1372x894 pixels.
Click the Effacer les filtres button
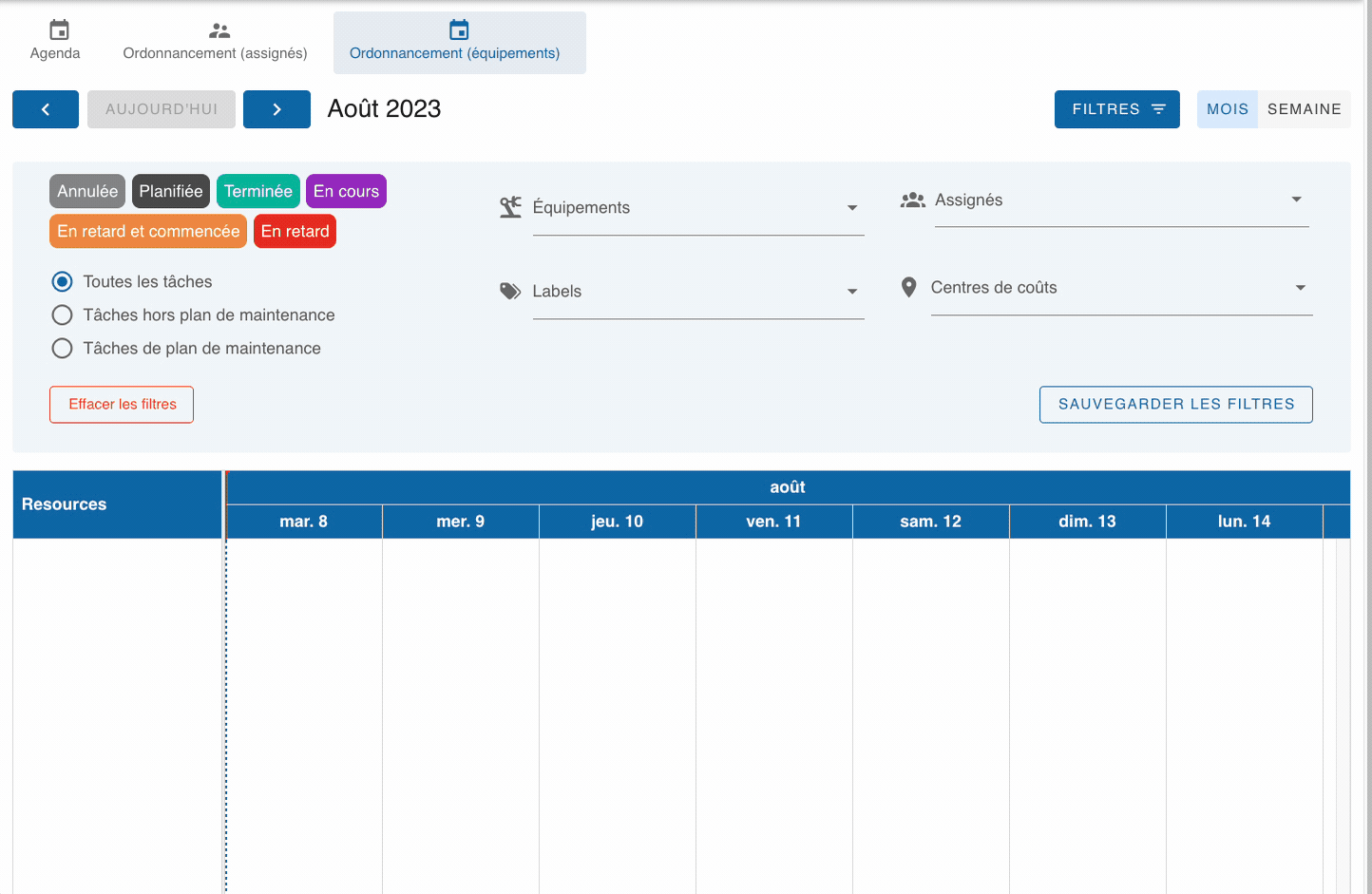pos(122,404)
